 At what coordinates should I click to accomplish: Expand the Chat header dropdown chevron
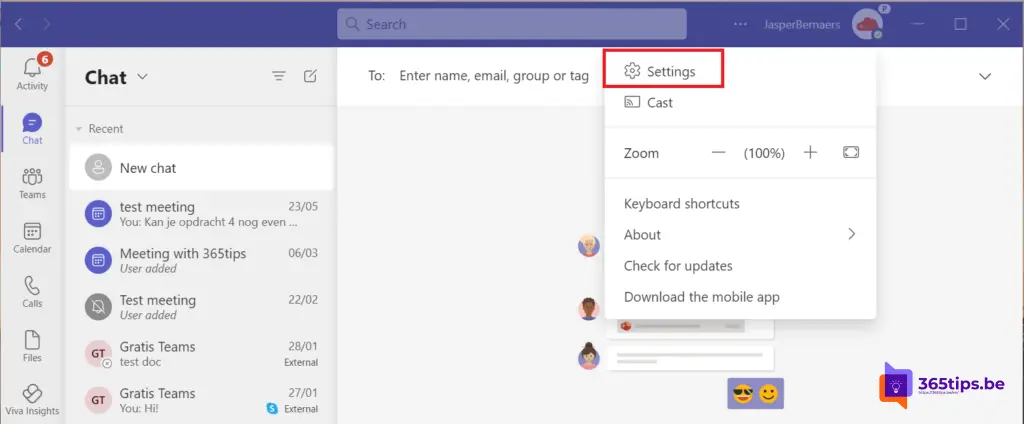pos(142,77)
